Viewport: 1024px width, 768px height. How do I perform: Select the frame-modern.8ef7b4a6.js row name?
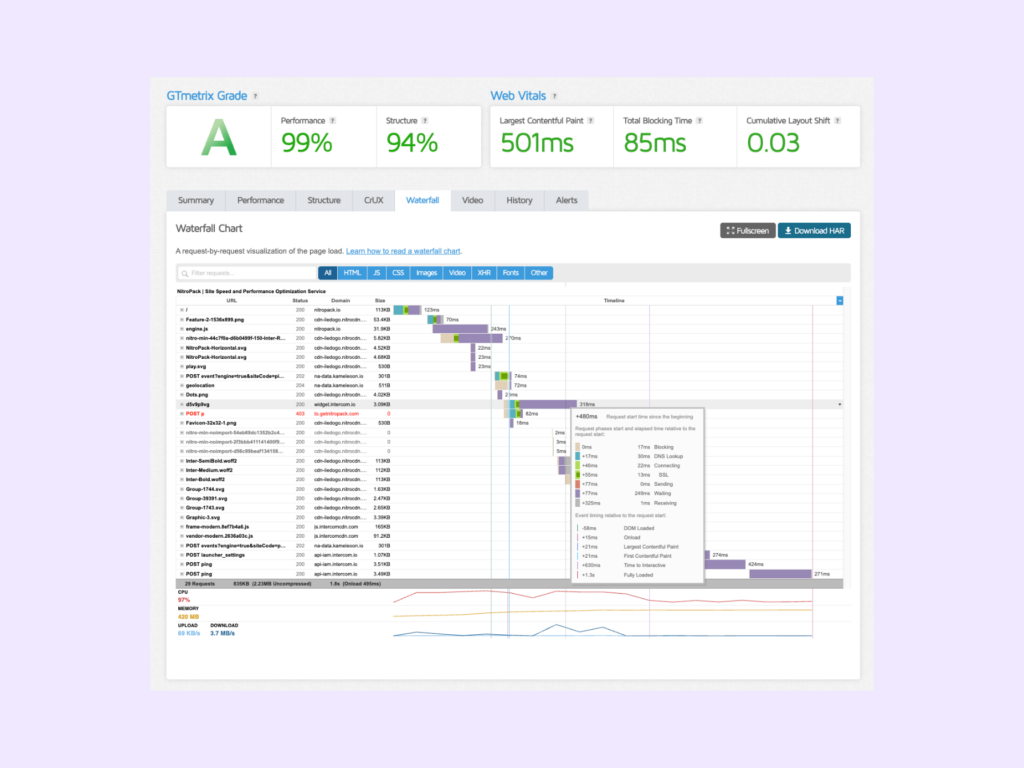(217, 526)
